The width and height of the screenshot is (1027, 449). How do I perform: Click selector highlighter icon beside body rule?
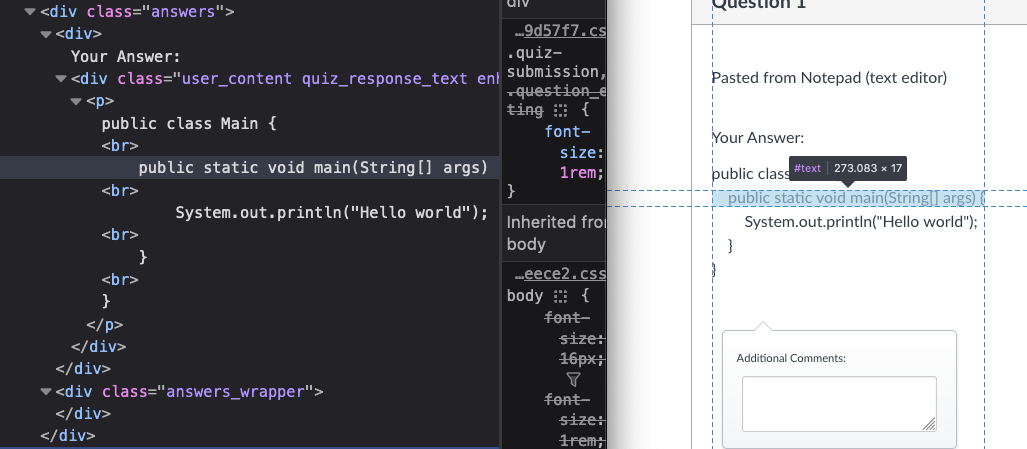[x=560, y=296]
